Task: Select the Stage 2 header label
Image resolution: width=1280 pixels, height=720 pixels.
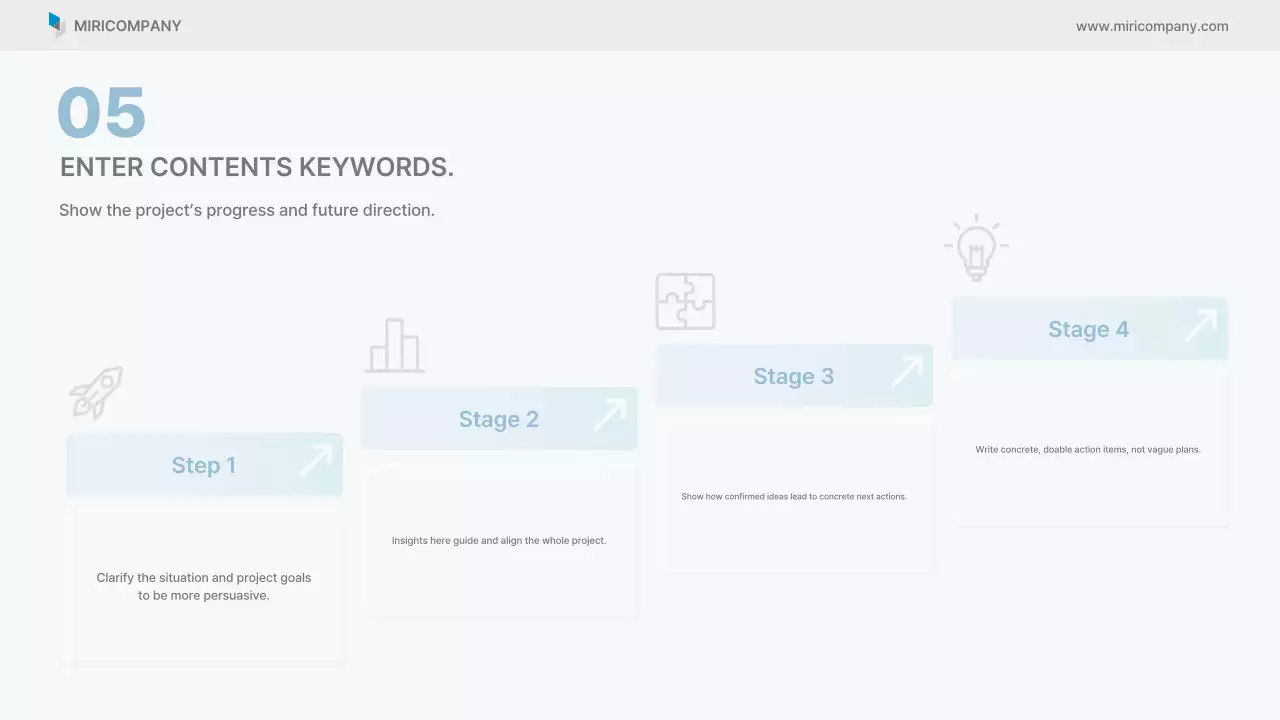Action: pos(499,419)
